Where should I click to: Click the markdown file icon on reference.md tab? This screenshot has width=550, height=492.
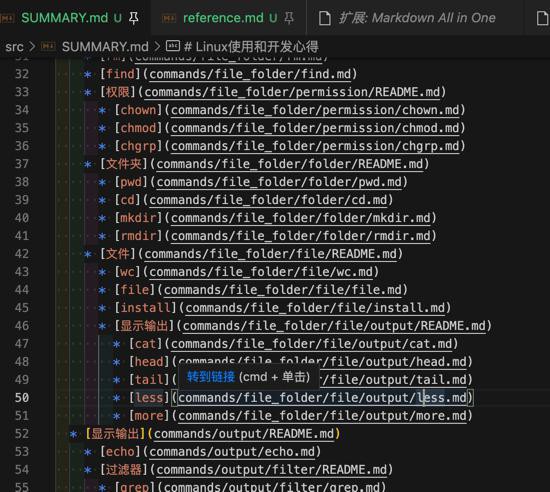point(169,18)
